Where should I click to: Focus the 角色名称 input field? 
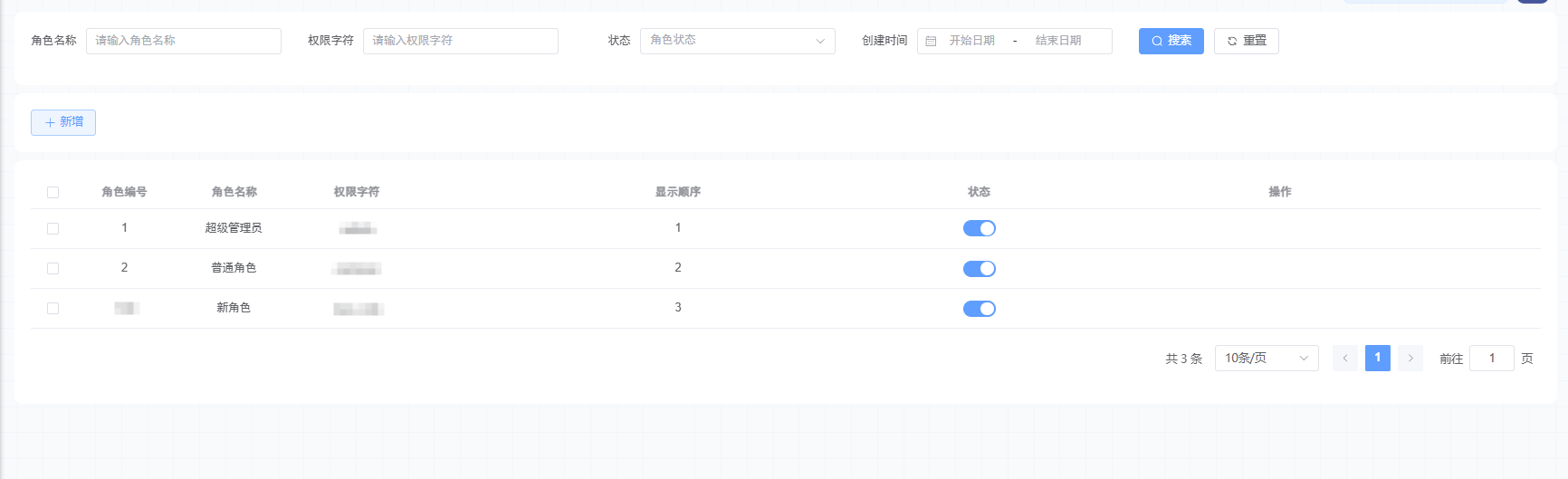[x=183, y=41]
